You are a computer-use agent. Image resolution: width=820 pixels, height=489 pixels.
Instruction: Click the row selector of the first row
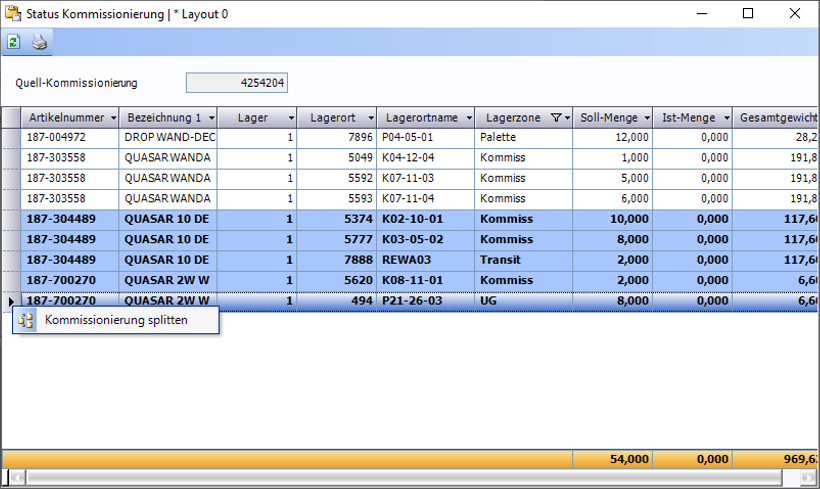pyautogui.click(x=11, y=137)
